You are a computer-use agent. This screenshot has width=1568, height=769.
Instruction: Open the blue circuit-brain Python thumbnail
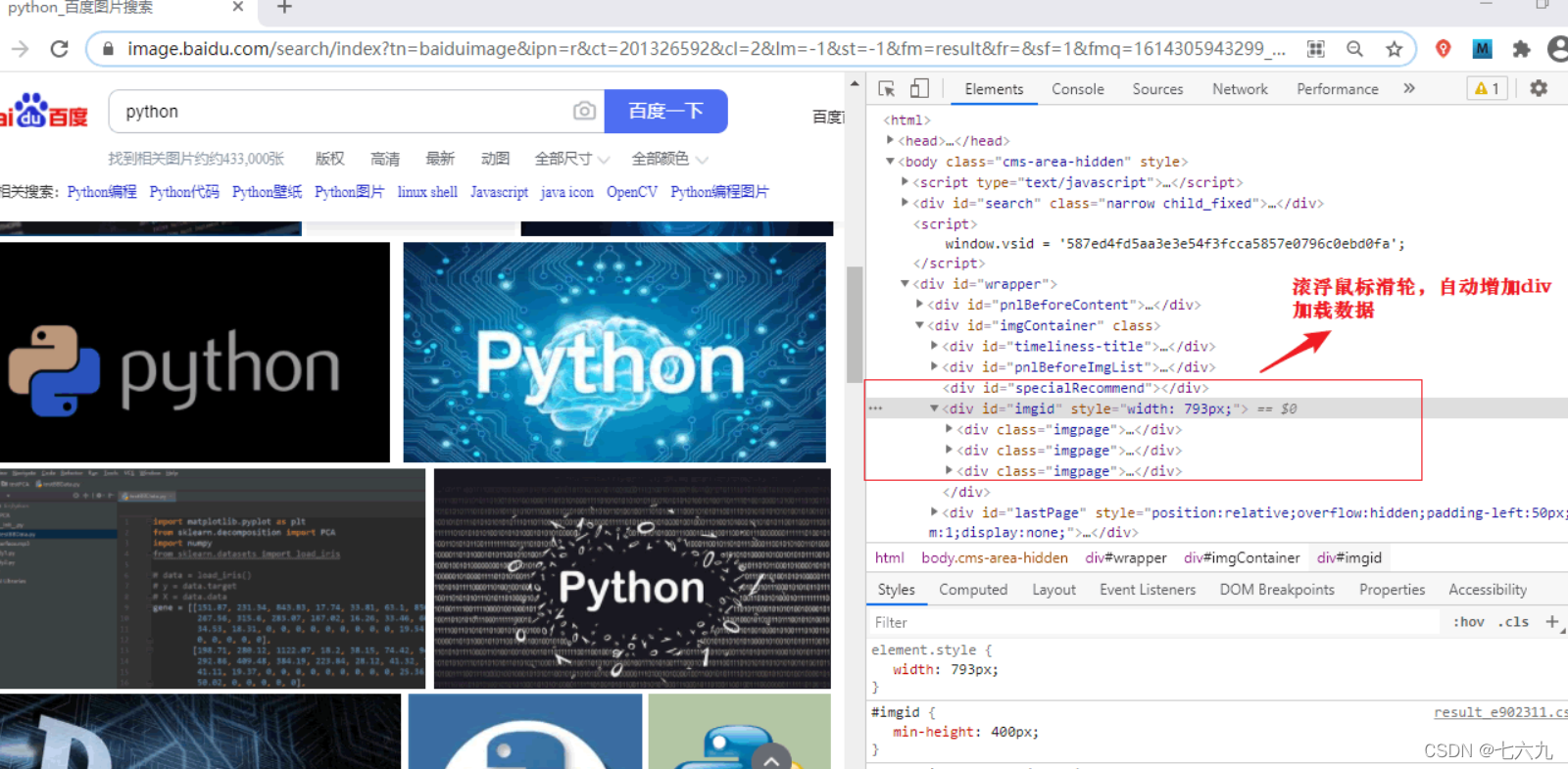click(x=614, y=353)
